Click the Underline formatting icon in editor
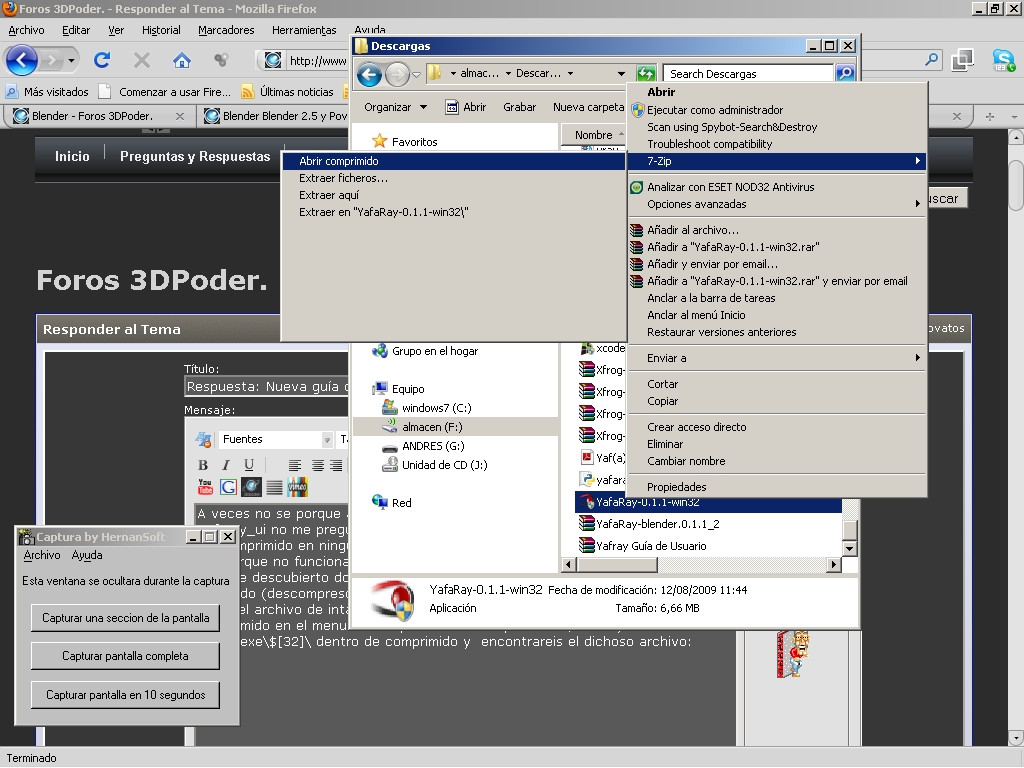 (249, 465)
